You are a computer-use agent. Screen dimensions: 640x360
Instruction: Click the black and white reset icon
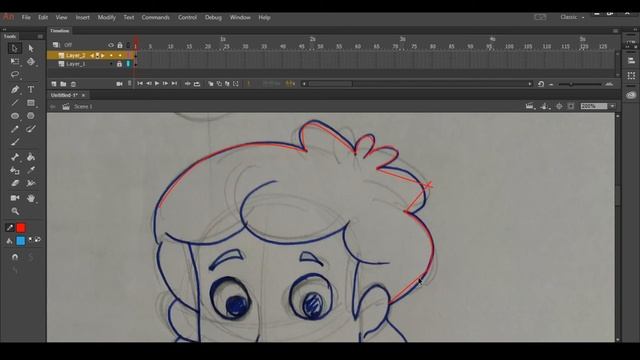click(x=31, y=239)
